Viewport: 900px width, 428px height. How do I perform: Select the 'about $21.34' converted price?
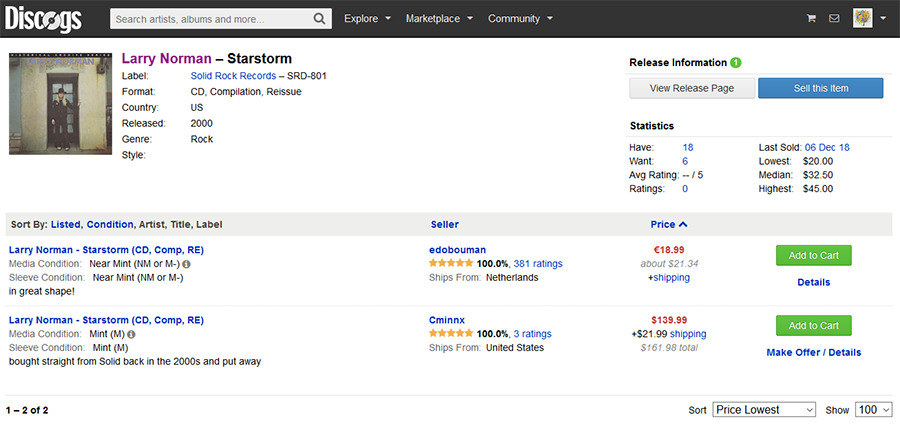click(669, 264)
